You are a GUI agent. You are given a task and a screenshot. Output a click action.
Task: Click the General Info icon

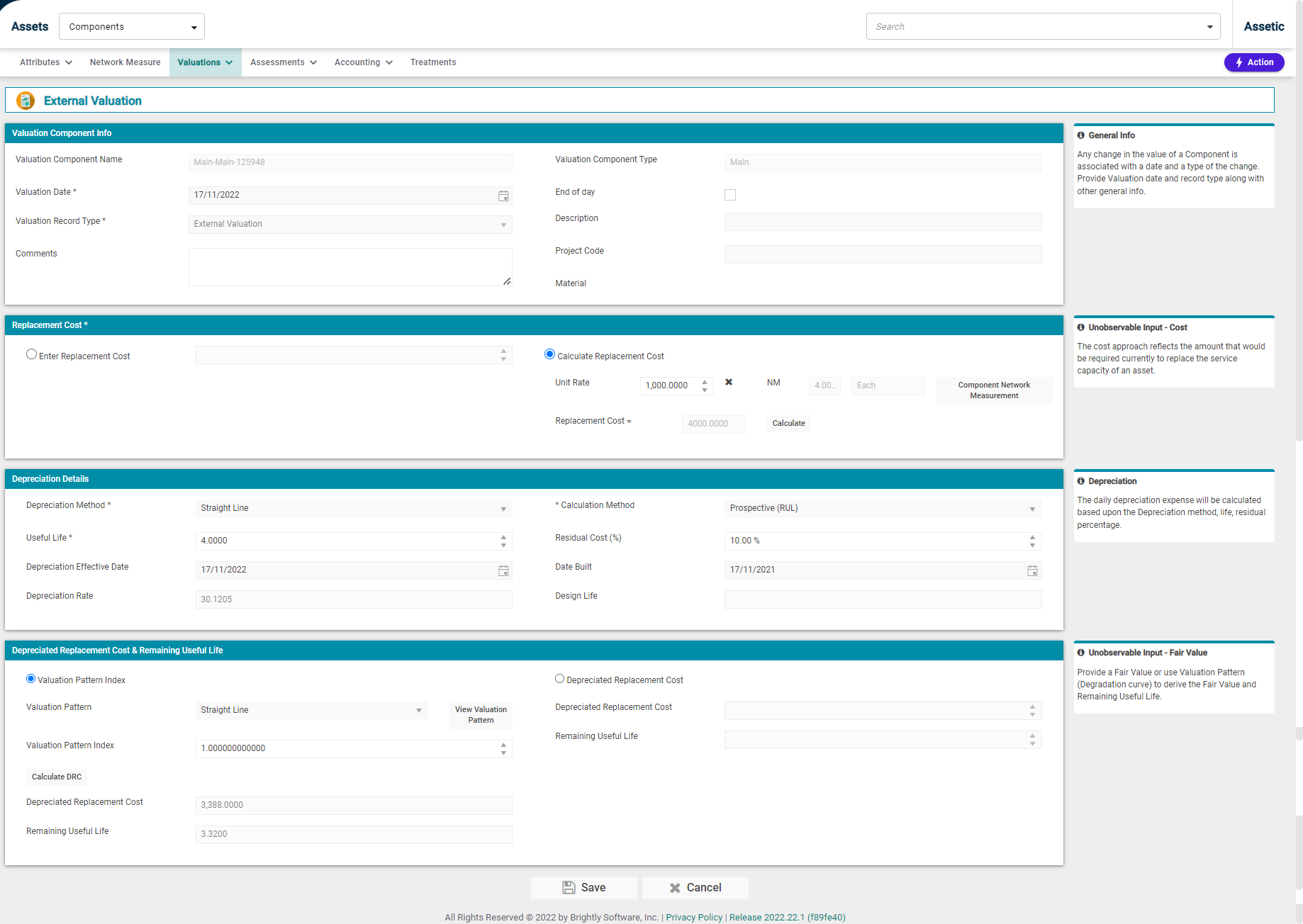(1081, 135)
